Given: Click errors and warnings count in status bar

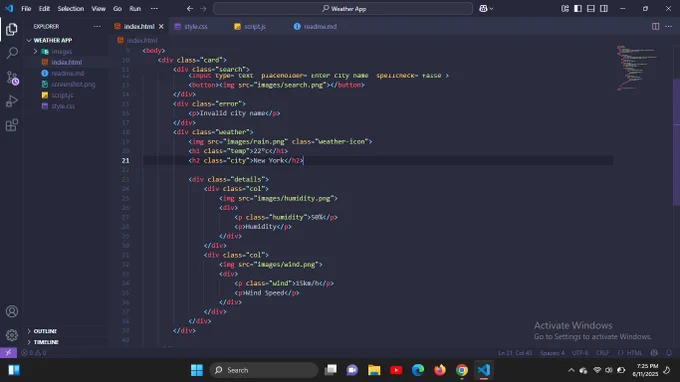Looking at the screenshot, I should pos(34,353).
